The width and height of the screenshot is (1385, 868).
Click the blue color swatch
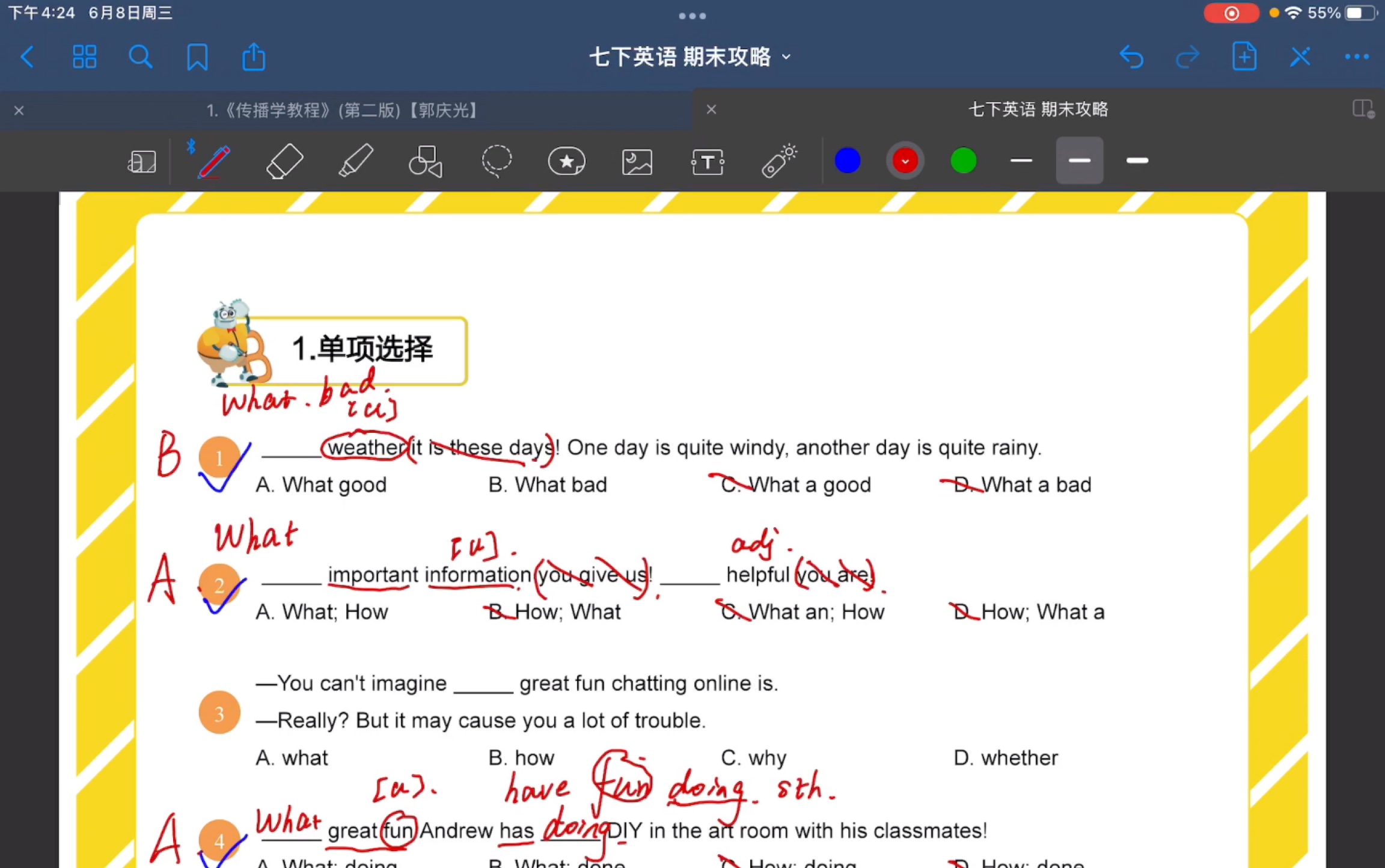(x=851, y=160)
